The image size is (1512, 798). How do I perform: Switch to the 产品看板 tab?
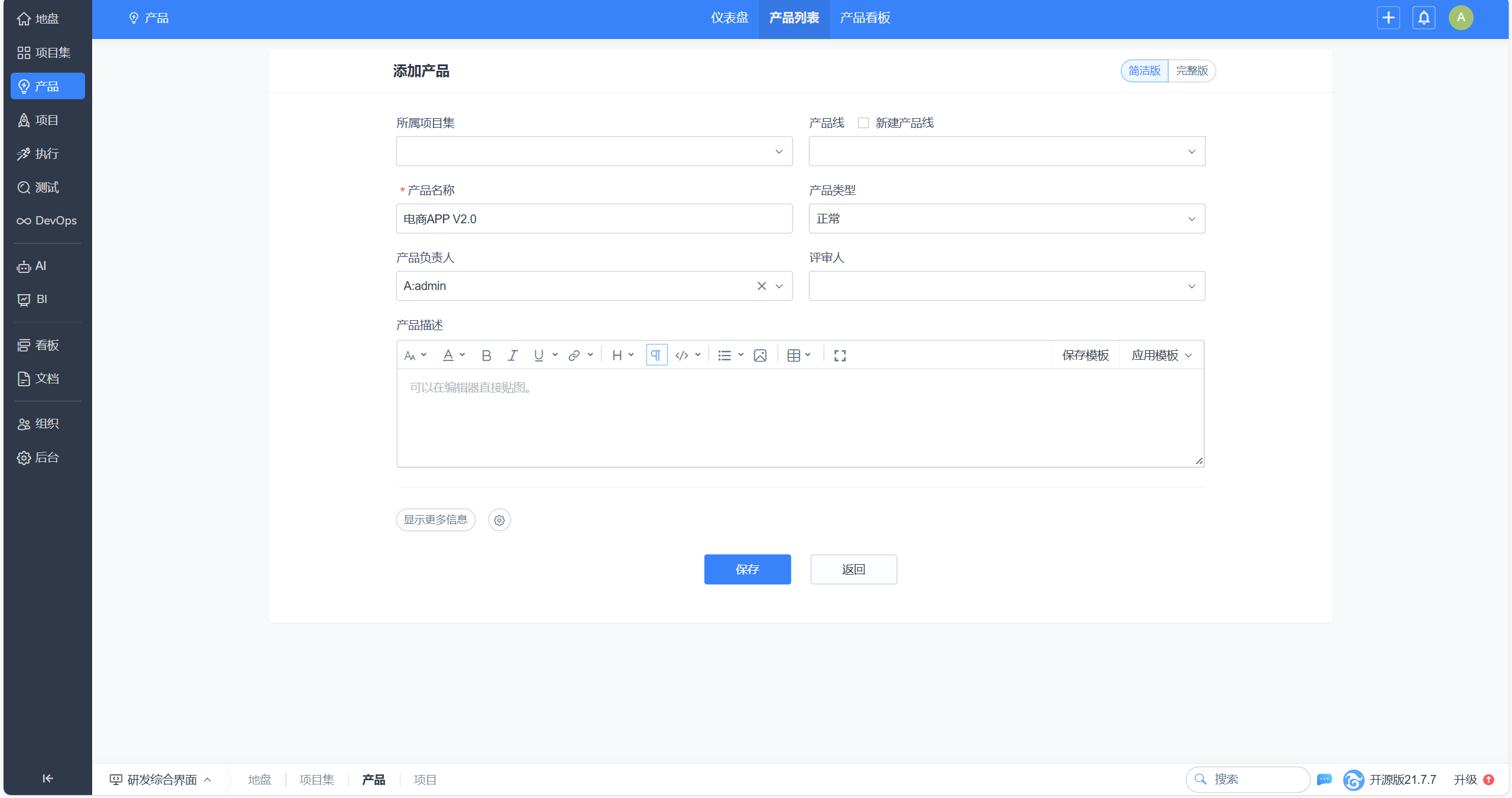[865, 18]
